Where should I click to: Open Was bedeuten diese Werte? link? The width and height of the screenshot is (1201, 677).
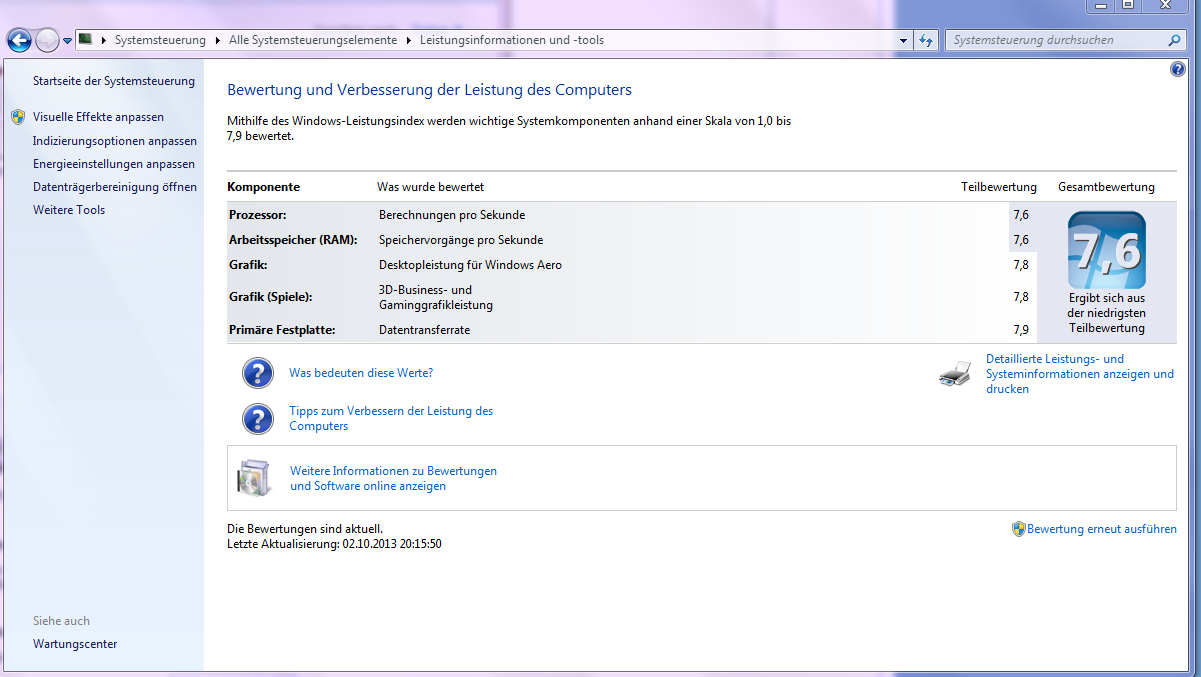(x=361, y=373)
